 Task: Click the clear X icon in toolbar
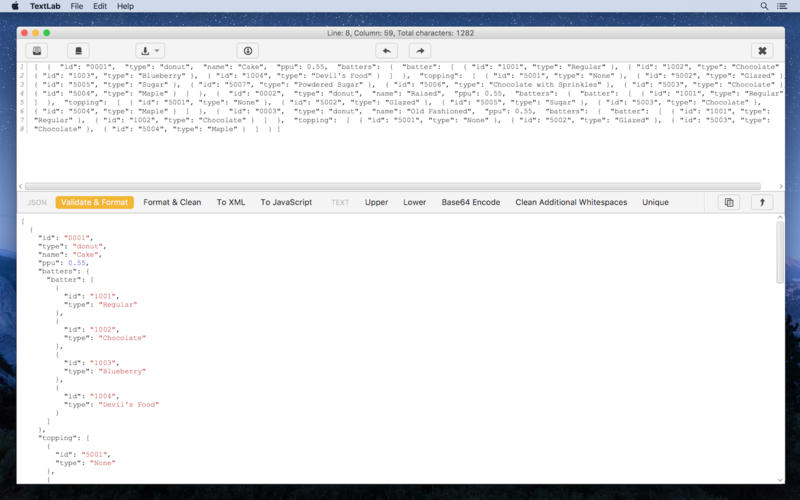(762, 51)
